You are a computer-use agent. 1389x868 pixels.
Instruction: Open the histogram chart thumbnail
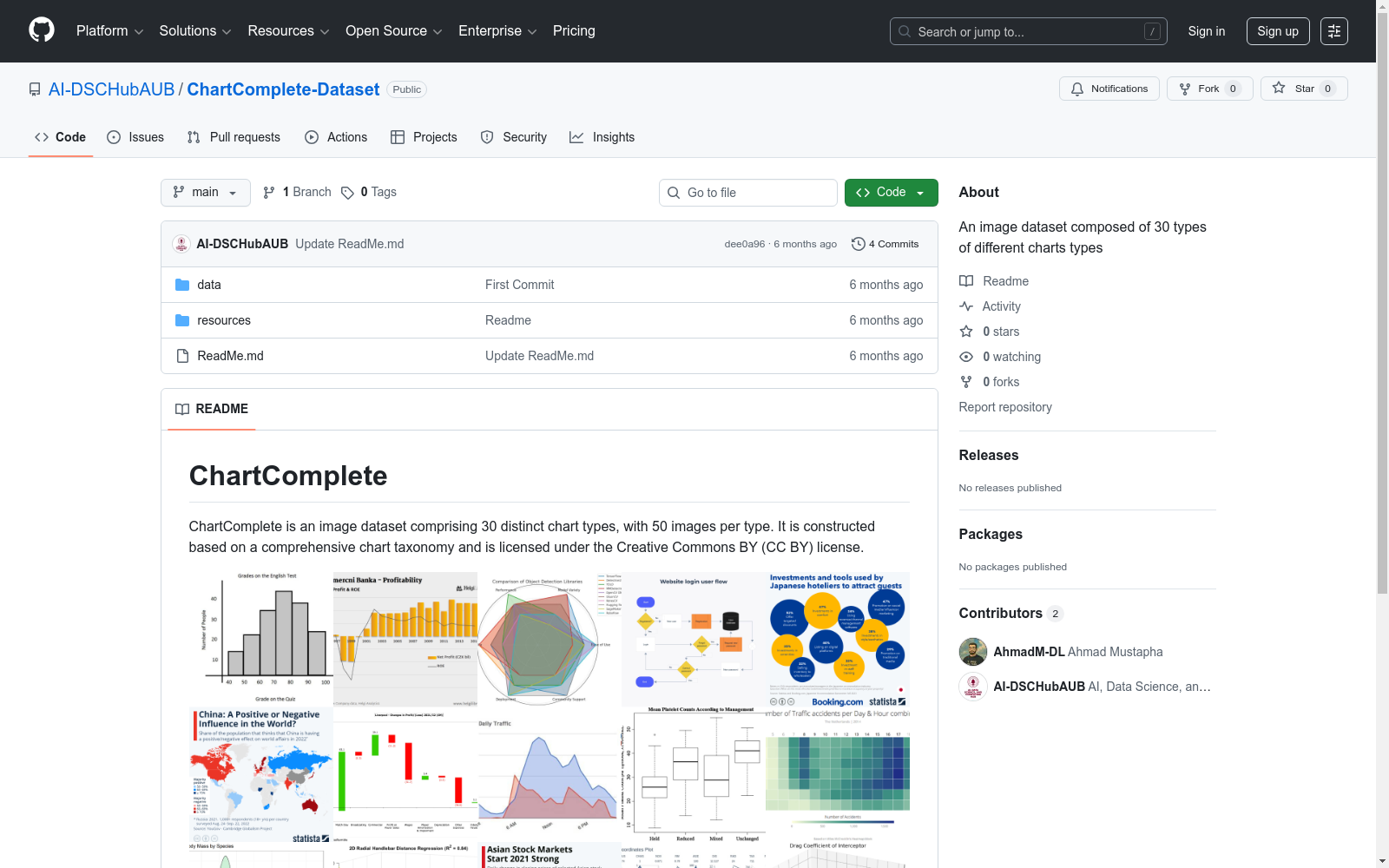261,640
